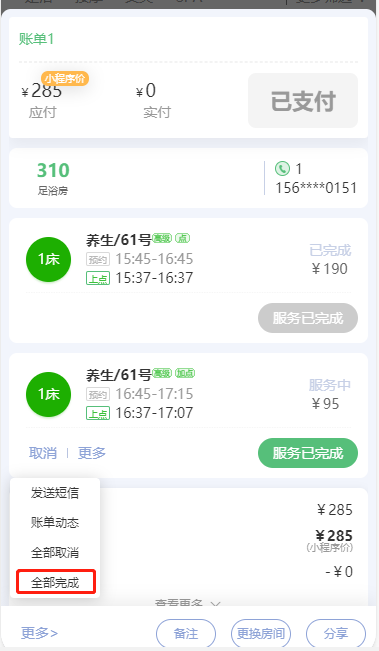The image size is (379, 651).
Task: Click the 预约 tag beside 16:45-17:15
Action: (x=98, y=394)
